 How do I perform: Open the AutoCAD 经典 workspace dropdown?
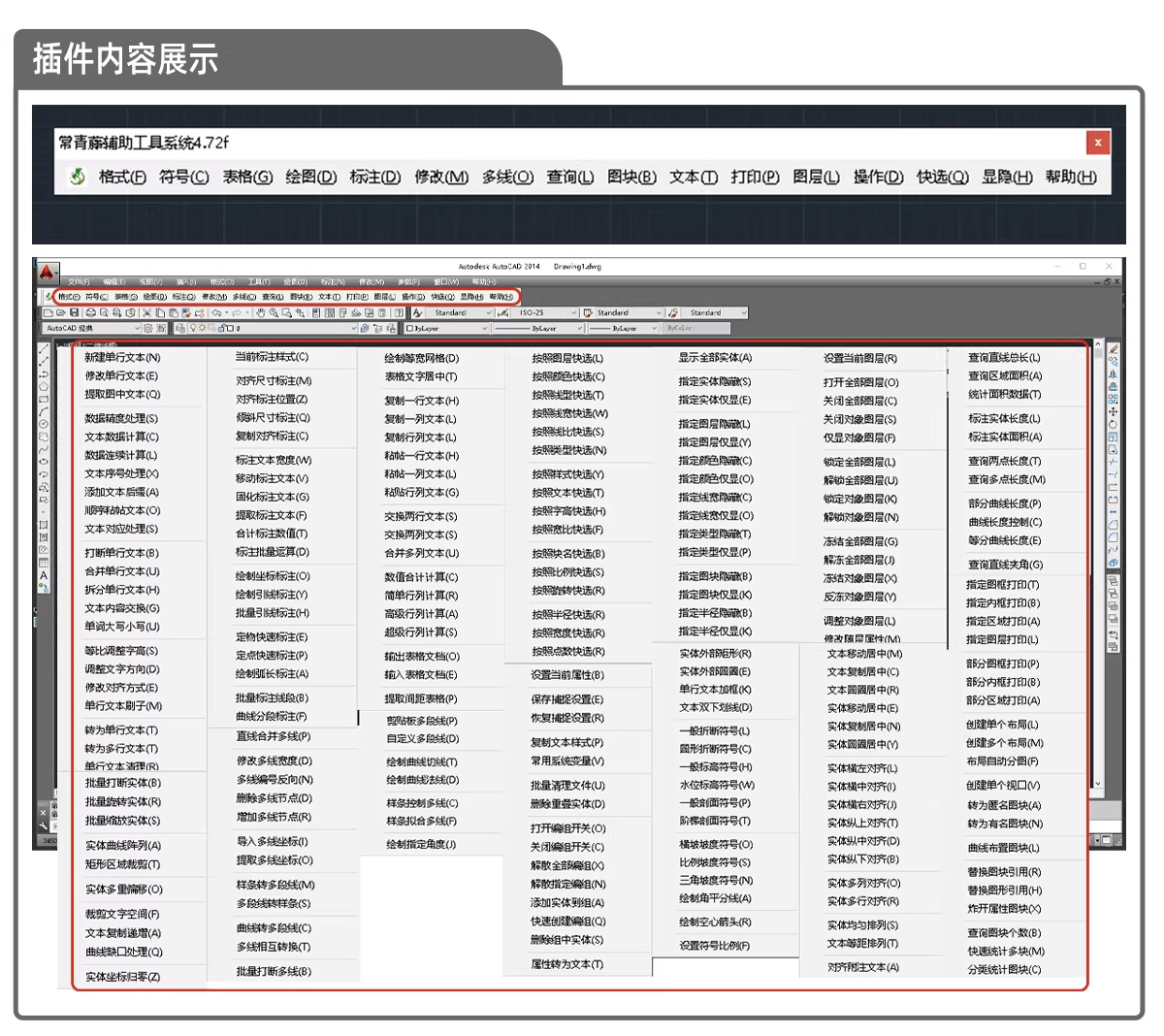point(92,328)
